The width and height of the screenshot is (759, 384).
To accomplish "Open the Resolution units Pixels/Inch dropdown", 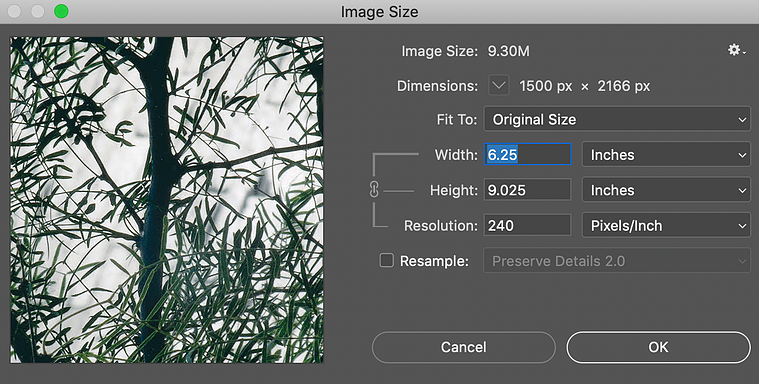I will tap(666, 226).
